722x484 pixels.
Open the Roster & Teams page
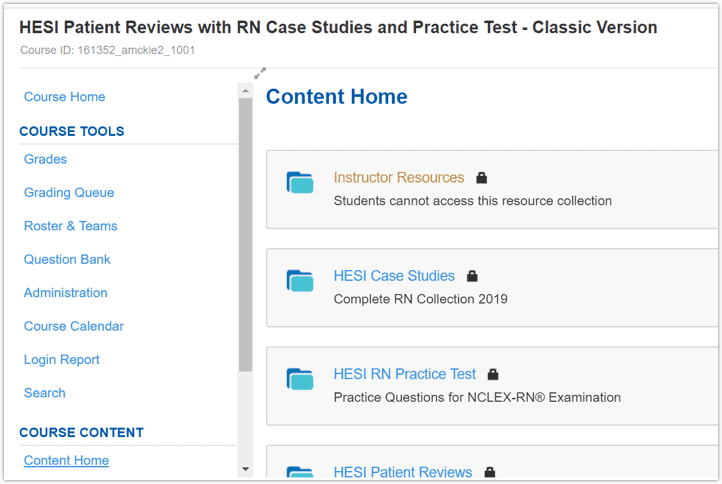coord(70,226)
